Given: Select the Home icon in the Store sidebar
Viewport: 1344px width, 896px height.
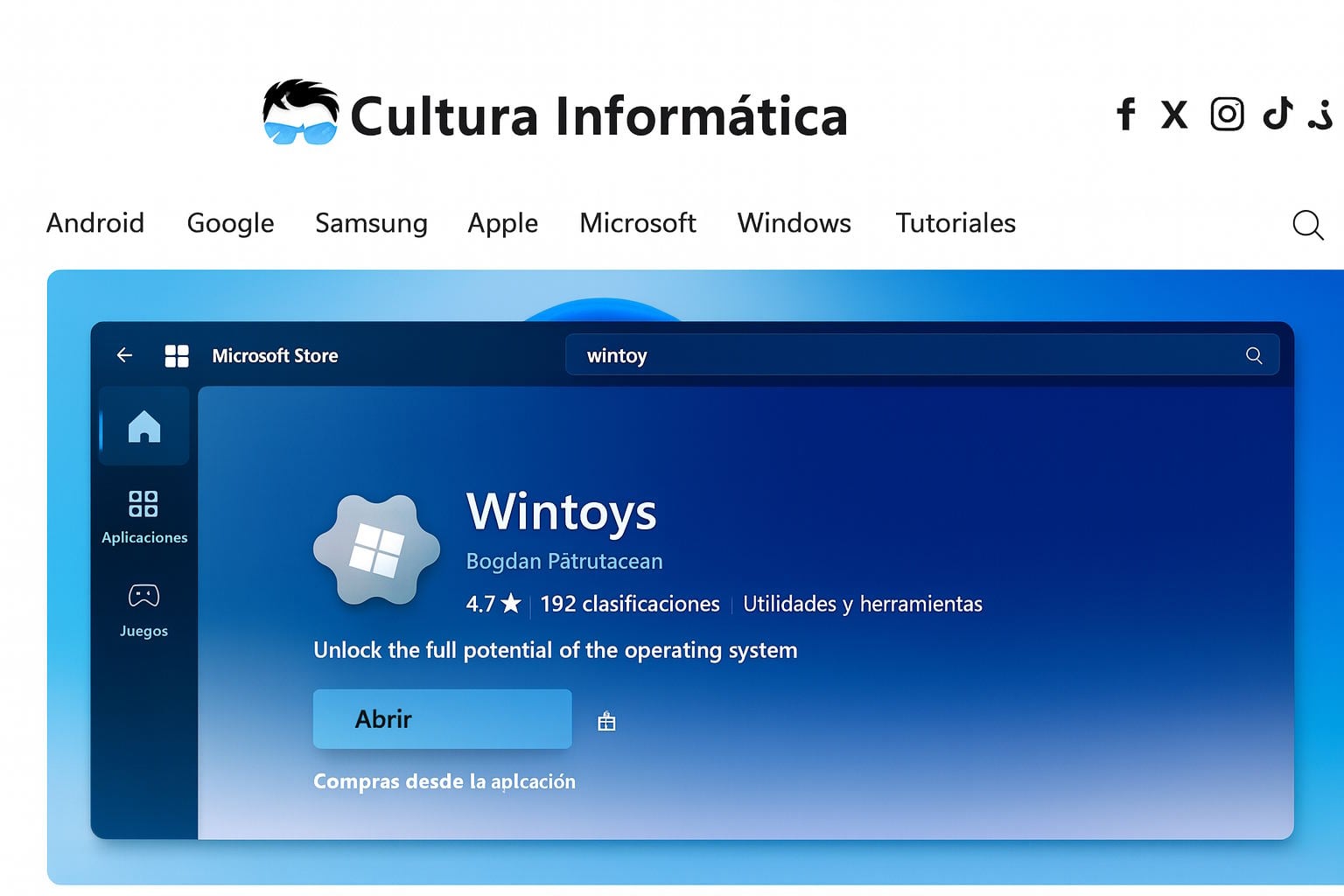Looking at the screenshot, I should tap(143, 426).
